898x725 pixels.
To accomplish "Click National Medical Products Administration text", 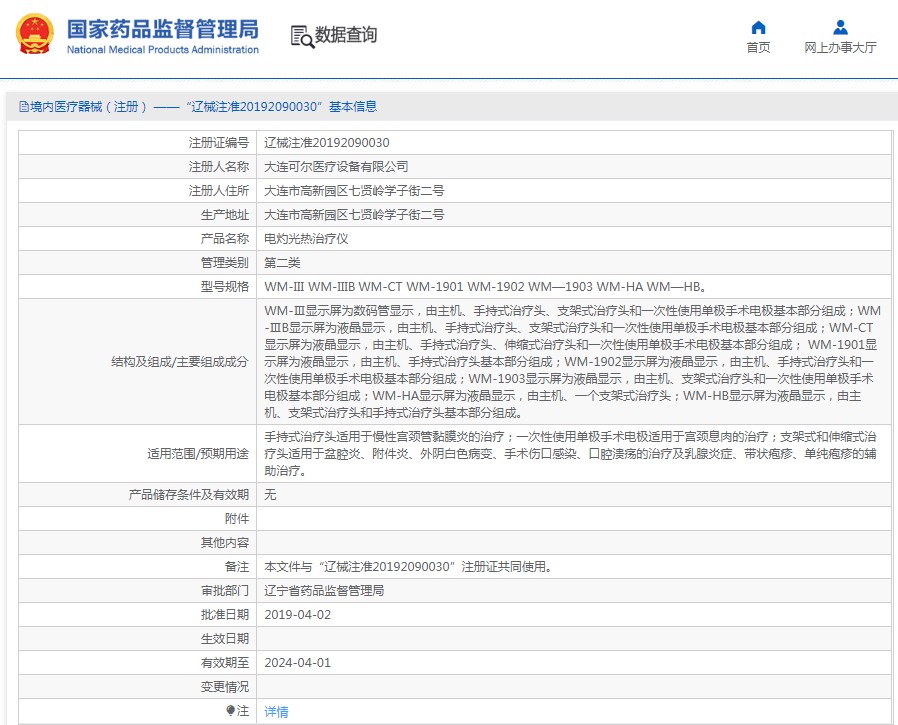I will pos(163,50).
